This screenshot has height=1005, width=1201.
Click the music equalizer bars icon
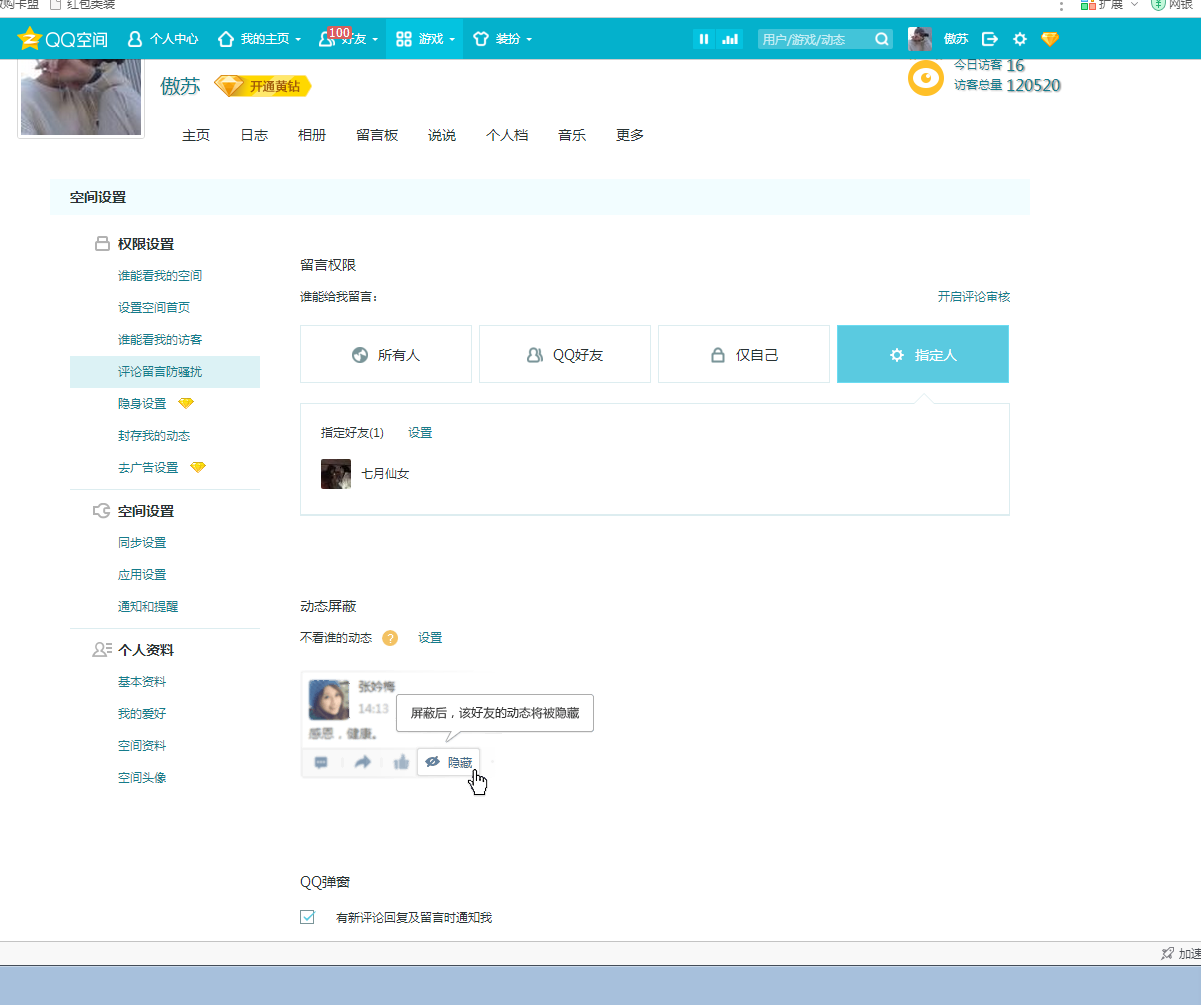pyautogui.click(x=730, y=39)
